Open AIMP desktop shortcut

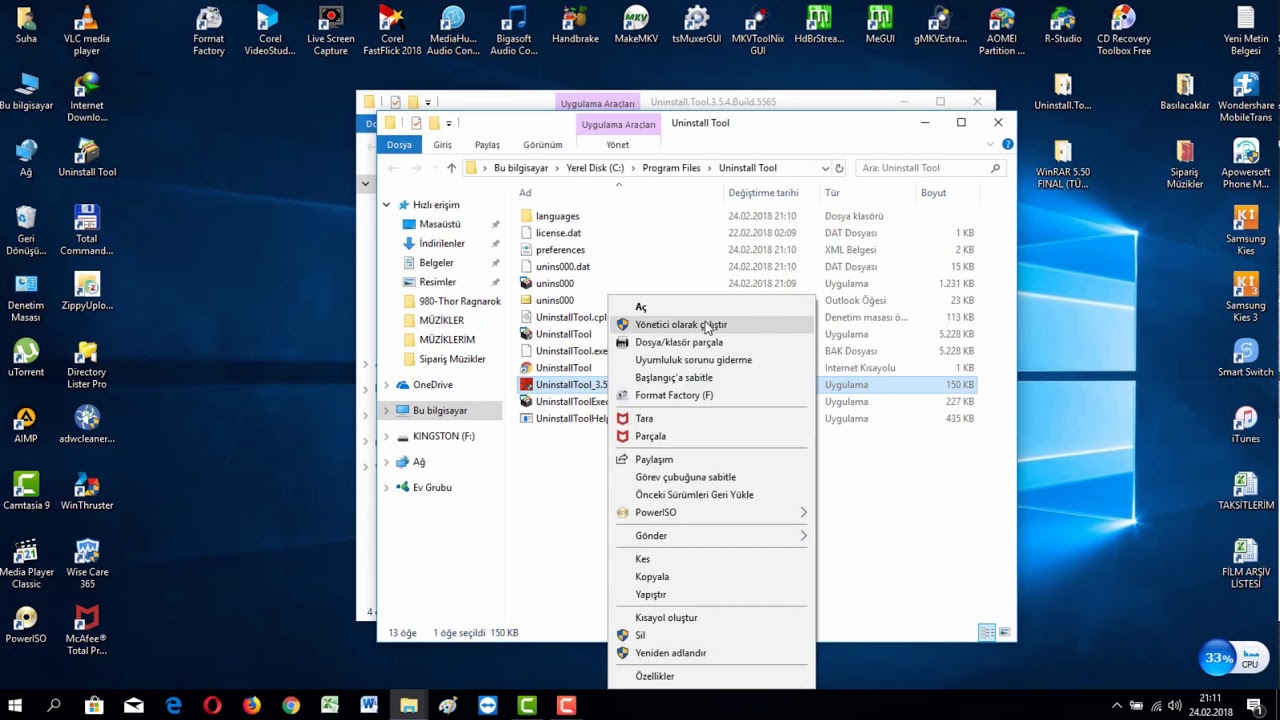(x=26, y=426)
